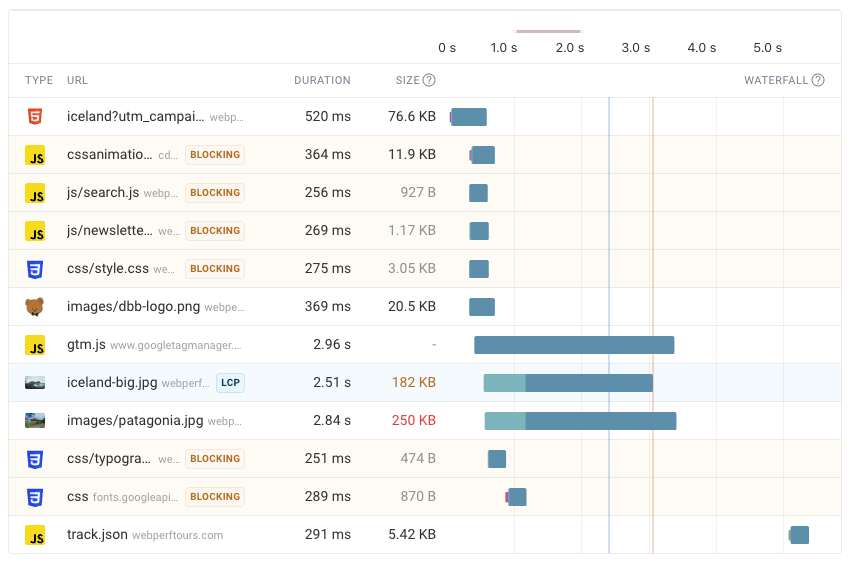This screenshot has height=563, width=852.
Task: Click the JS icon beside track.json
Action: click(x=35, y=535)
